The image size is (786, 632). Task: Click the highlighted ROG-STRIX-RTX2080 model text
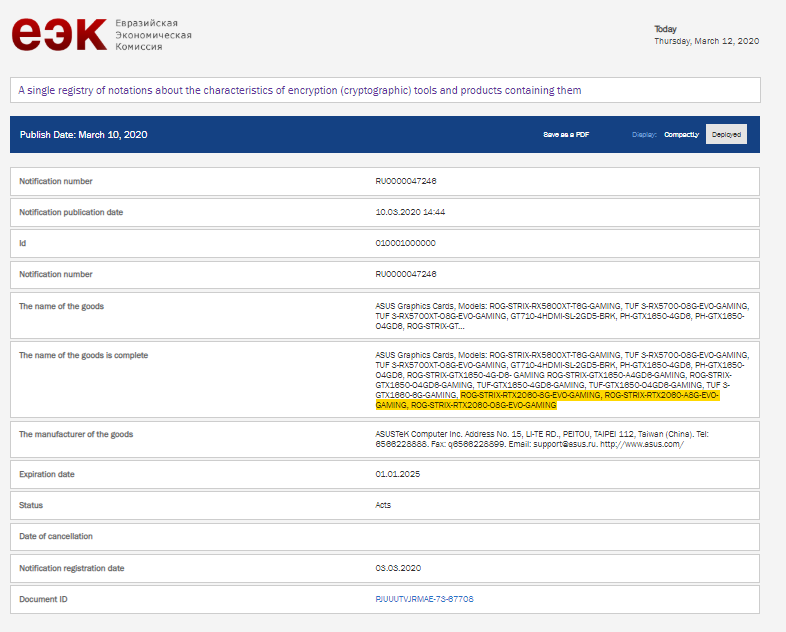[547, 400]
